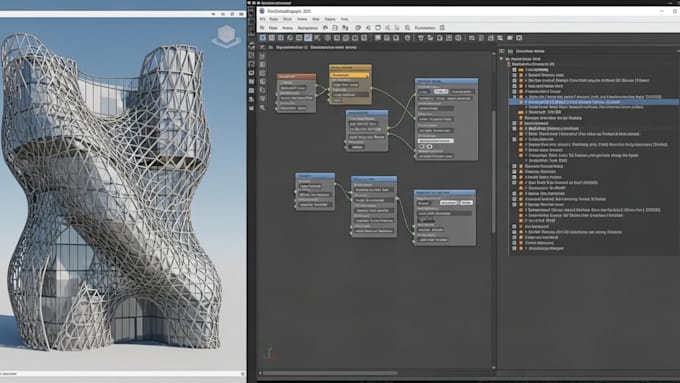Click the horizontal scrollbar thumb below the node canvas

(331, 373)
